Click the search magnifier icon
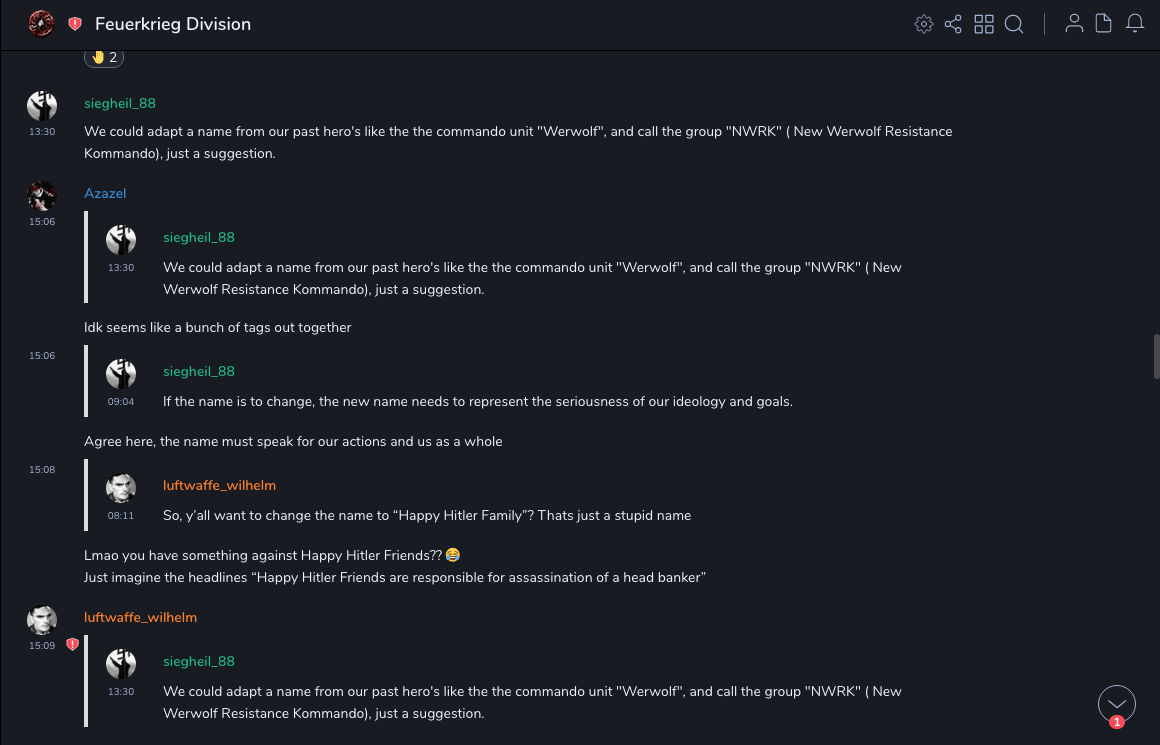The width and height of the screenshot is (1160, 745). (1014, 24)
